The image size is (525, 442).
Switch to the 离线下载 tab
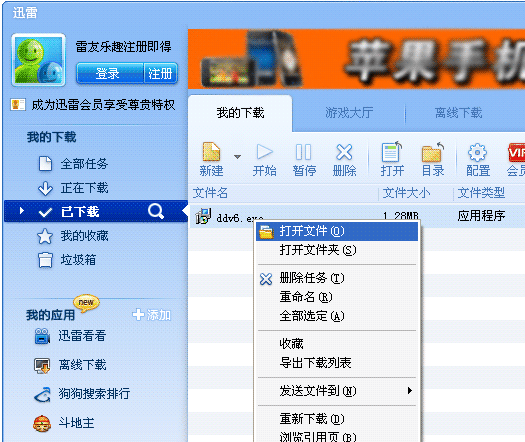tap(458, 113)
